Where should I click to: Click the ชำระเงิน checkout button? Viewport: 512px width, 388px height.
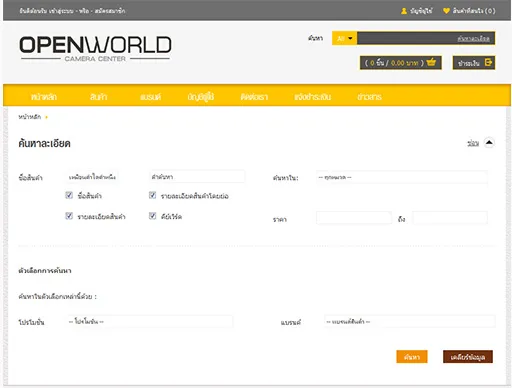(474, 63)
